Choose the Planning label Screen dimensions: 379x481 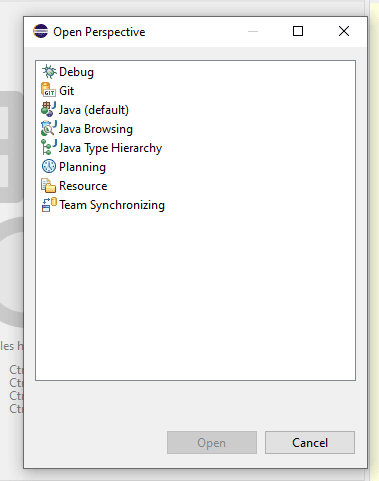82,167
